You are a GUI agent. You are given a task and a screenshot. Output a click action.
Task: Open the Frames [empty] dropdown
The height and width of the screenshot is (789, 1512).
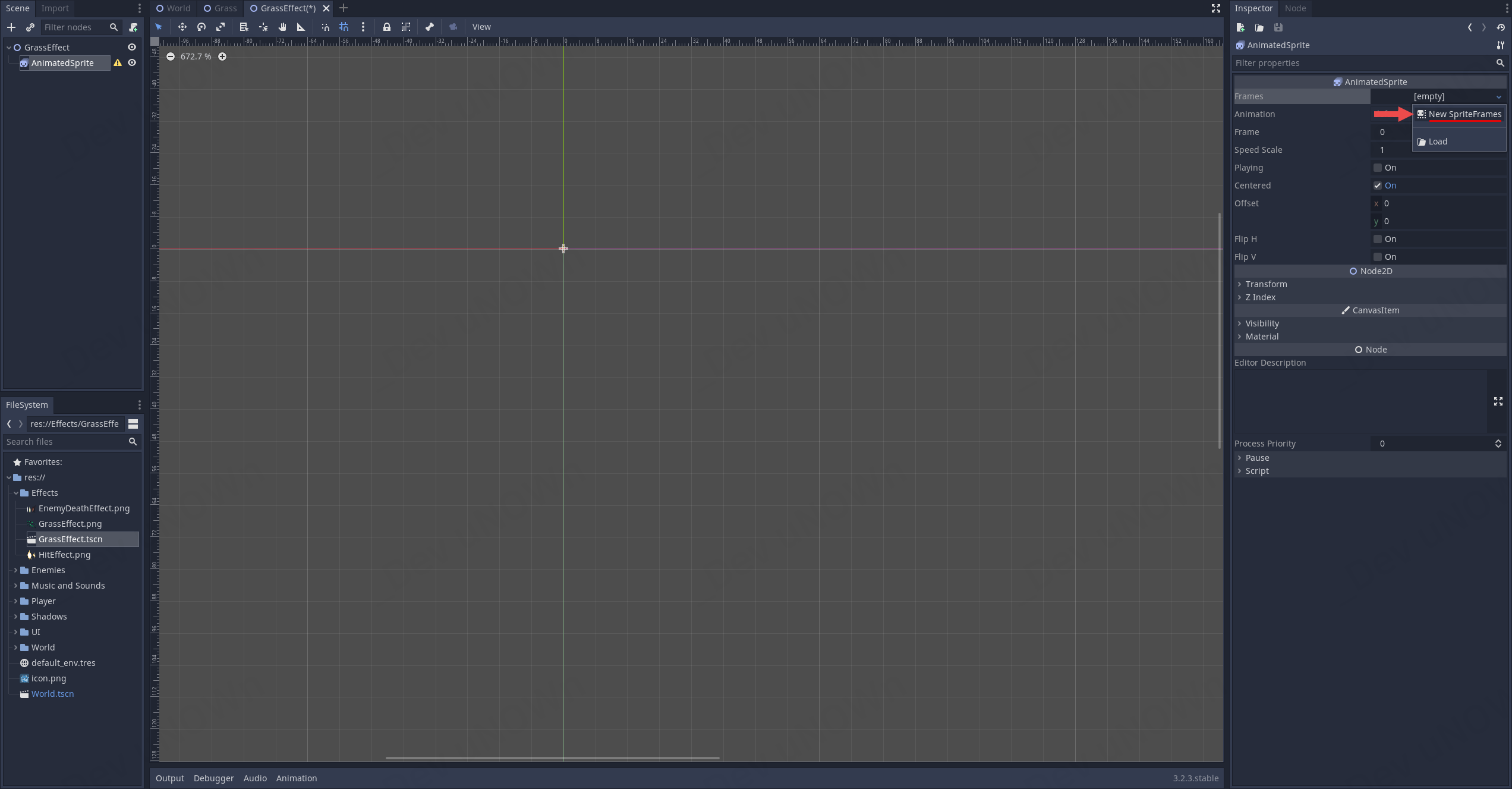point(1456,96)
